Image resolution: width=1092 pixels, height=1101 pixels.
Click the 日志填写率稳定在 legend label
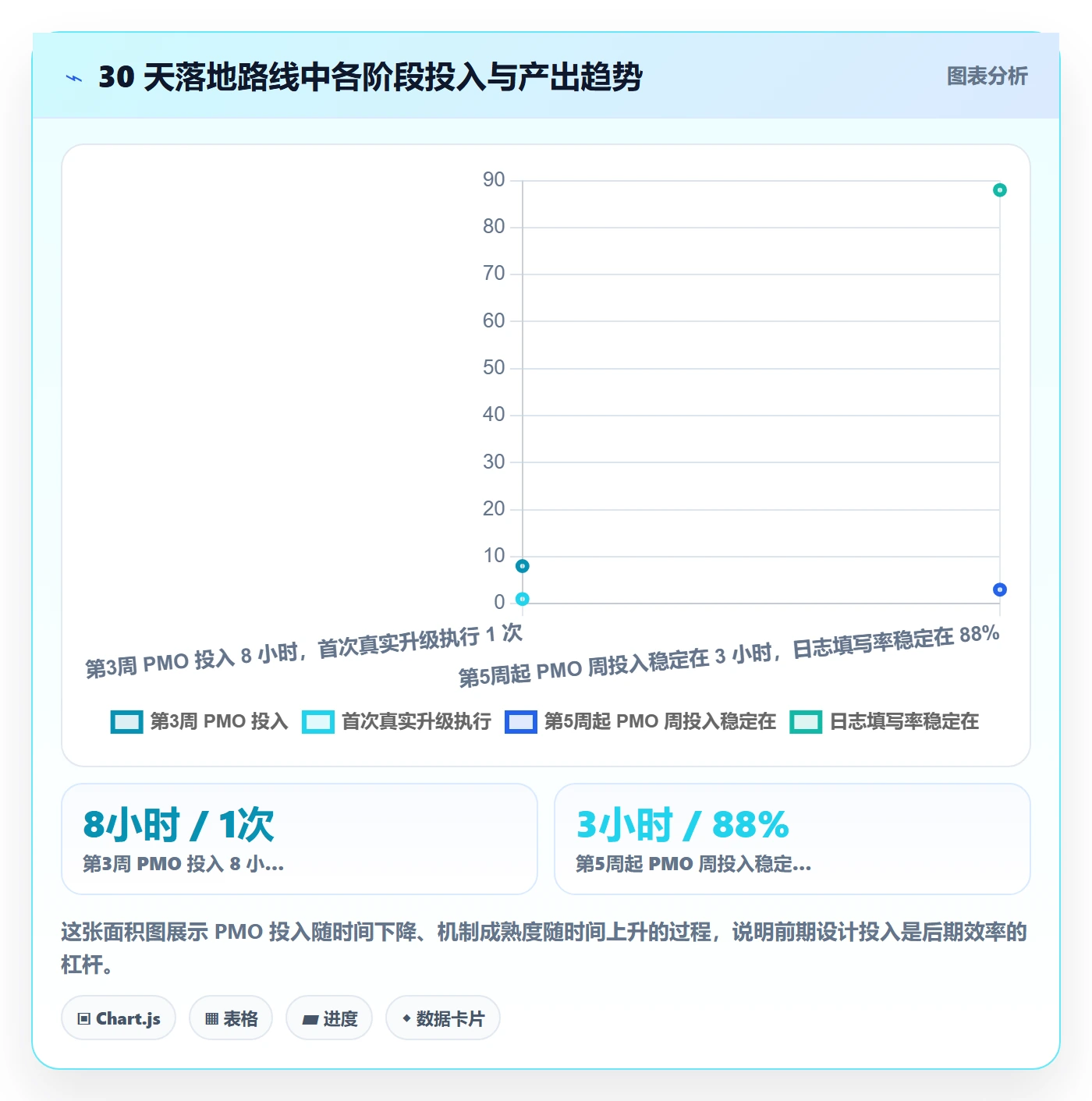click(x=904, y=721)
